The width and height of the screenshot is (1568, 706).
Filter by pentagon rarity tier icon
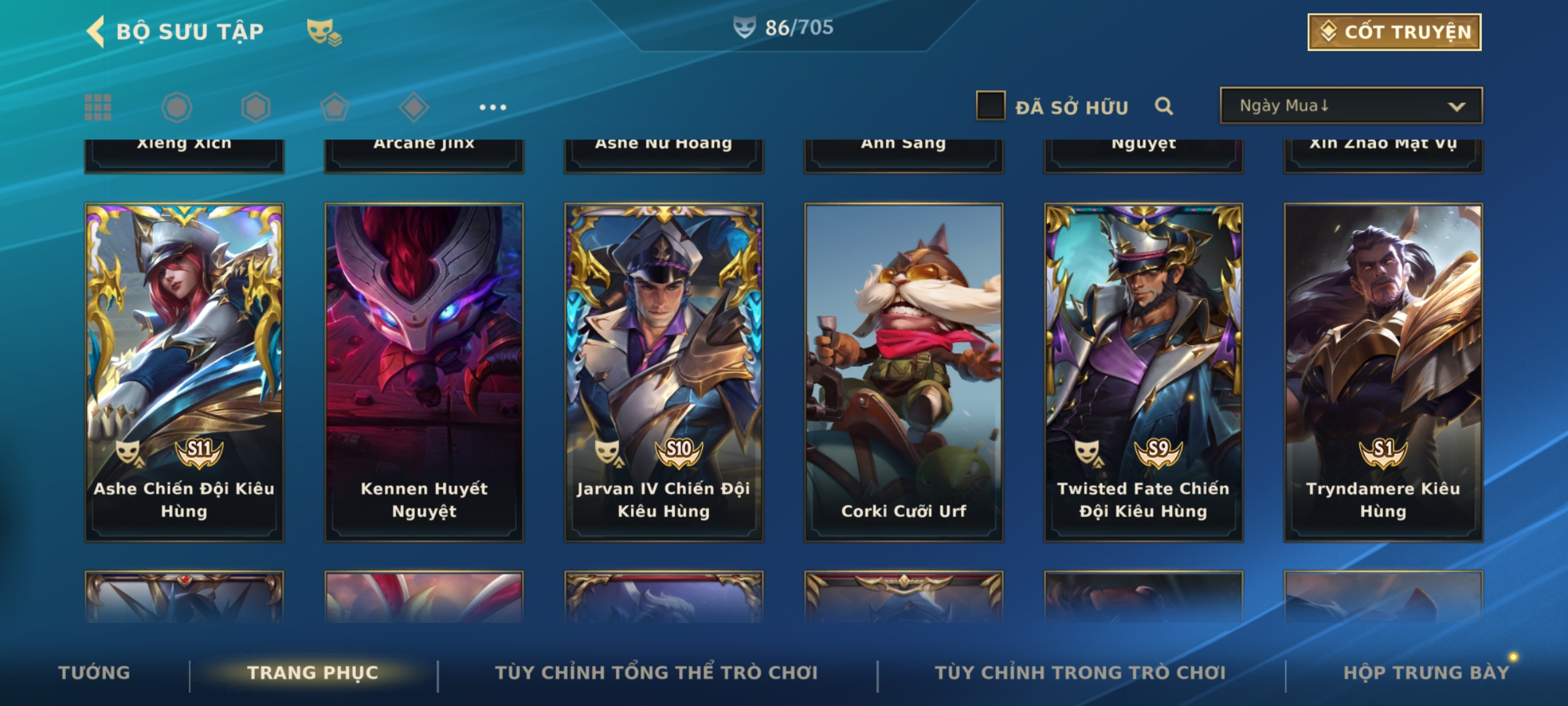point(335,107)
